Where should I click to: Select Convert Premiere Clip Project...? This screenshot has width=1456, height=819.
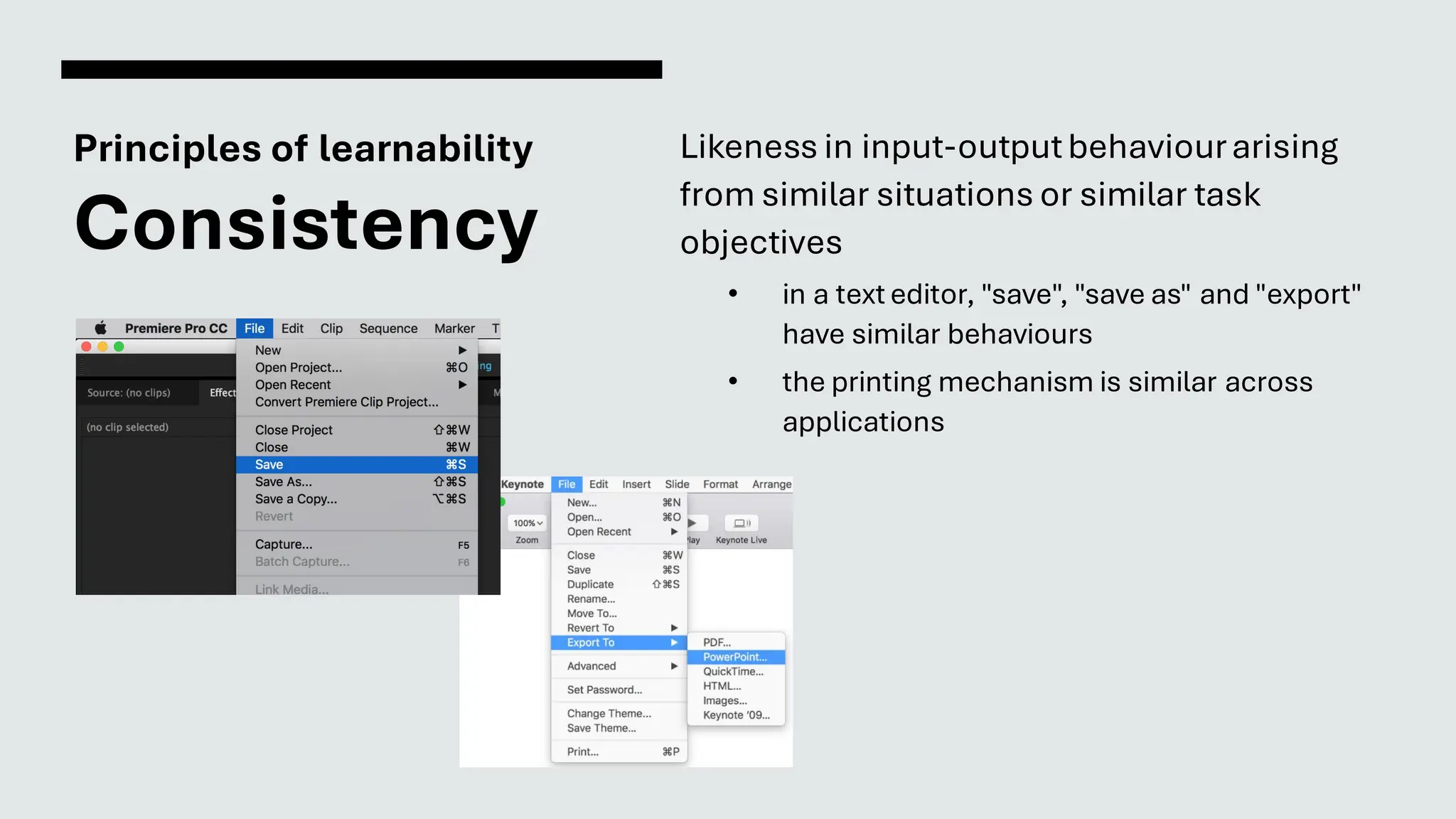point(357,402)
